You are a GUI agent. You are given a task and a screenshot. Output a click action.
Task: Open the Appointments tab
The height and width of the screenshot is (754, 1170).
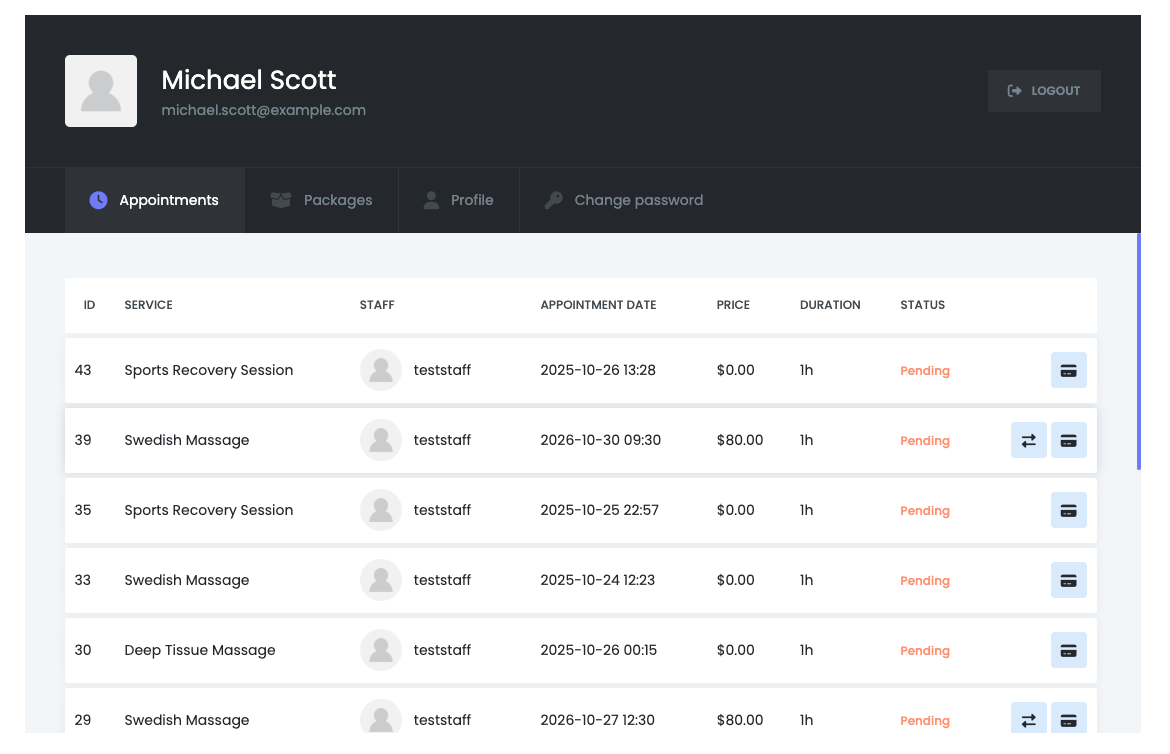(x=155, y=200)
